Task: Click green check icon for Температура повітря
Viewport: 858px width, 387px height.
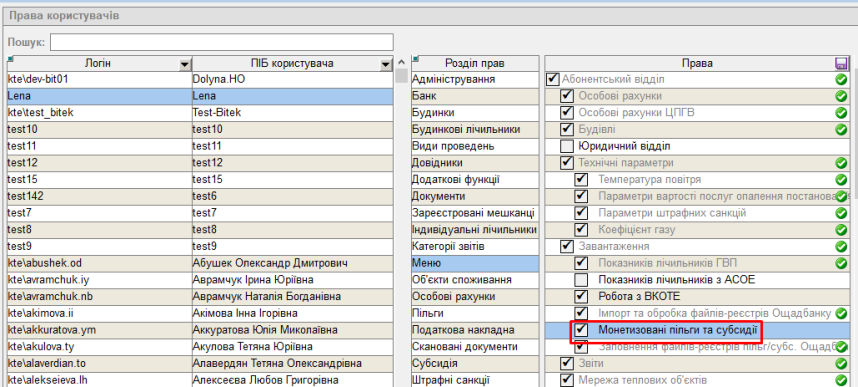Action: [x=841, y=180]
